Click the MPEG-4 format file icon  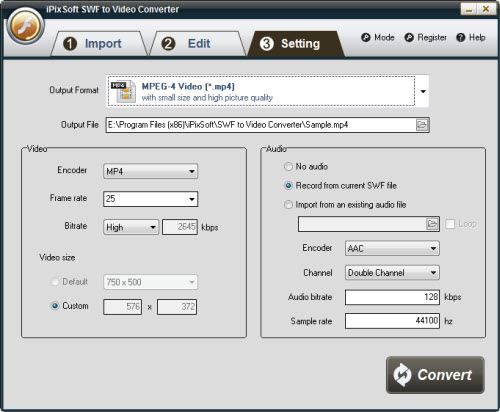click(123, 91)
